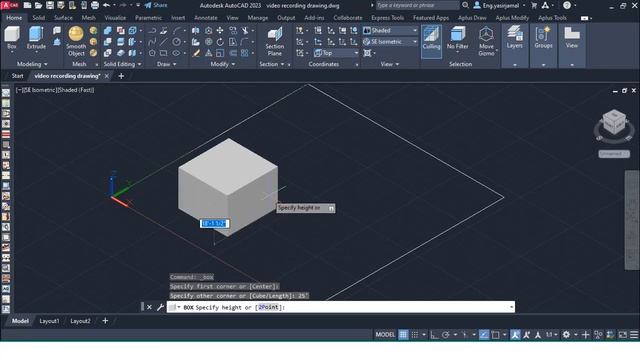Switch to the Layout2 tab

[x=80, y=321]
